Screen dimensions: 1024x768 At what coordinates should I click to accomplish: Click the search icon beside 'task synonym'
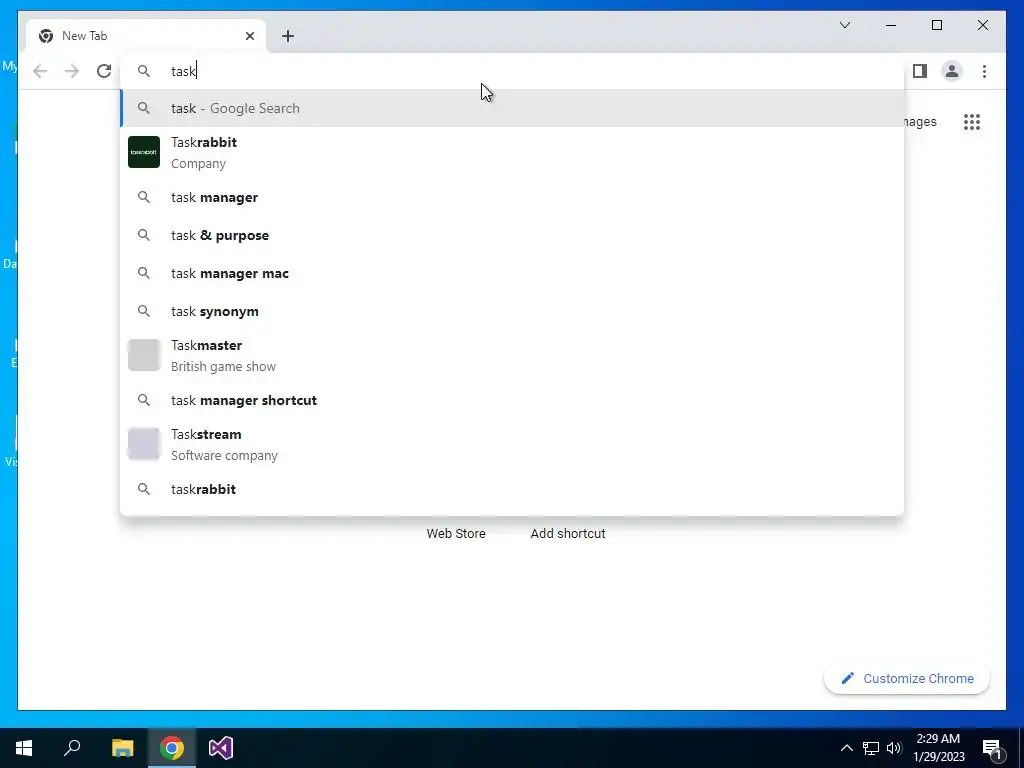click(144, 311)
